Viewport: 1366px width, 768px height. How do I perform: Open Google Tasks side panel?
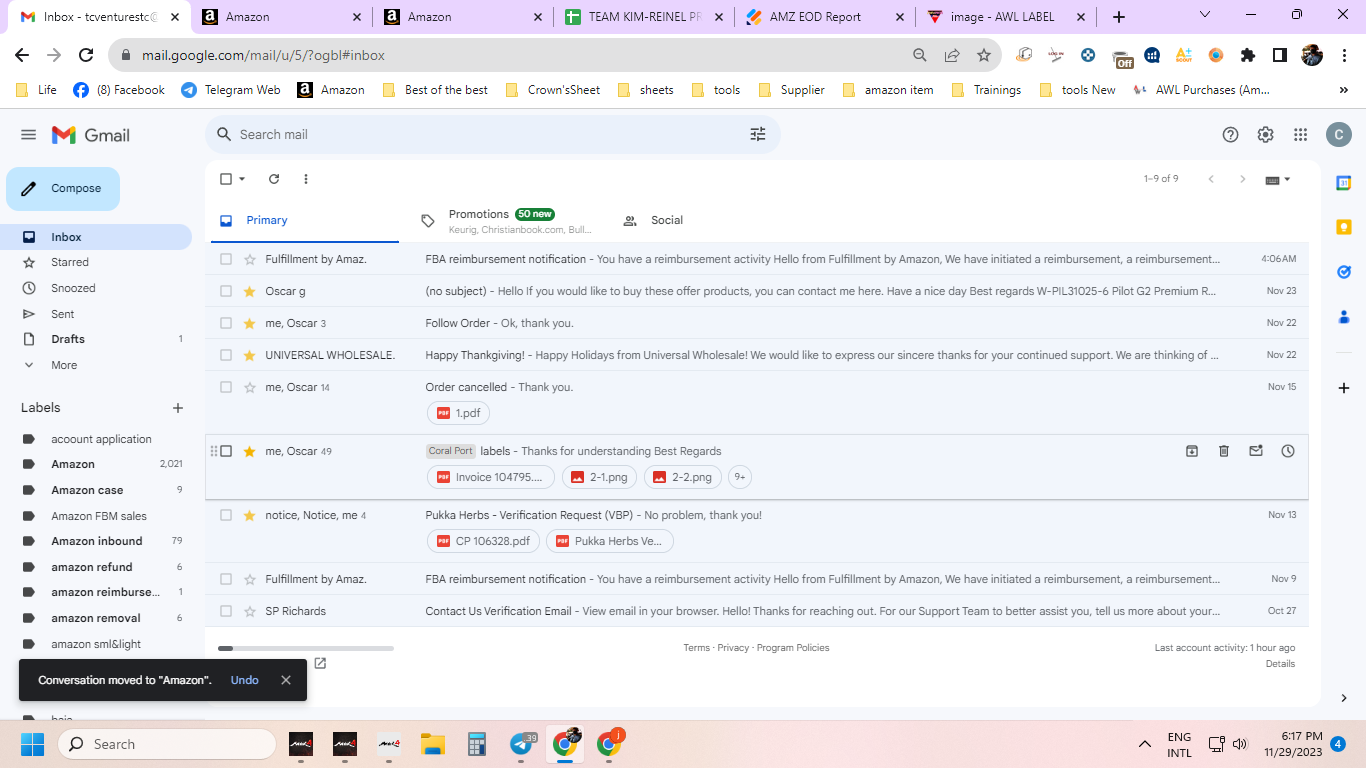pyautogui.click(x=1344, y=271)
